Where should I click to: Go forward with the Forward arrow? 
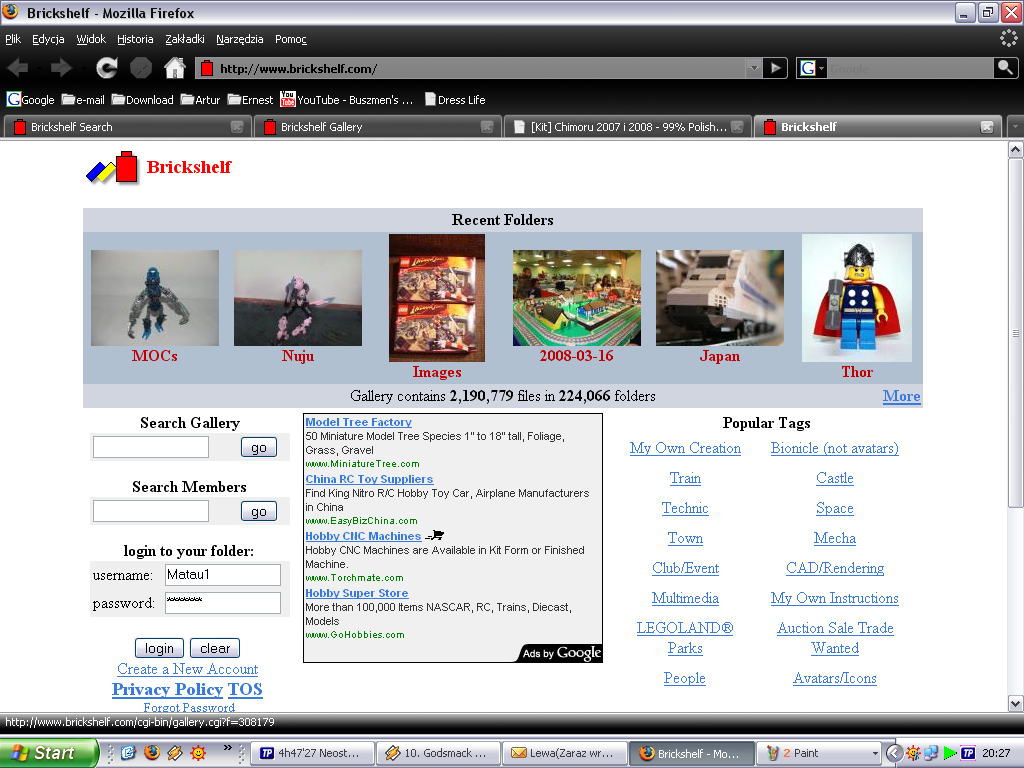[x=61, y=67]
